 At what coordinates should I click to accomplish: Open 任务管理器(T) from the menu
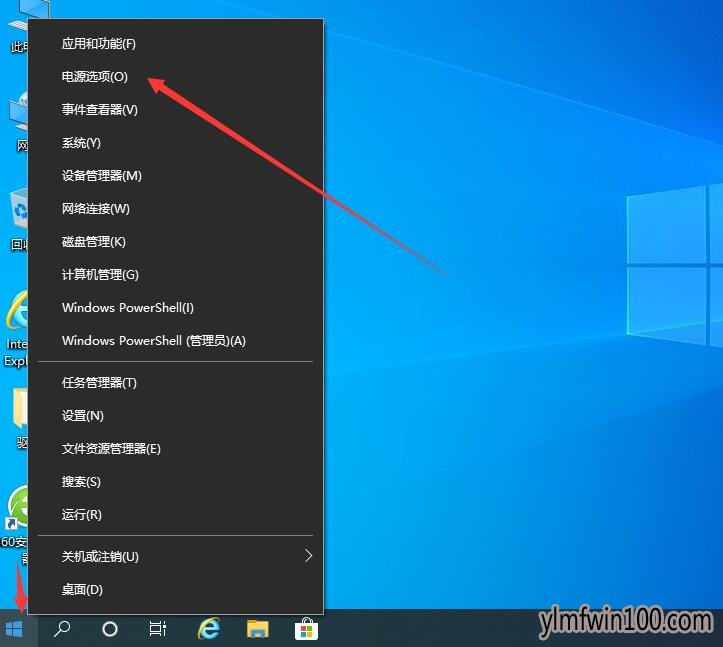tap(175, 383)
